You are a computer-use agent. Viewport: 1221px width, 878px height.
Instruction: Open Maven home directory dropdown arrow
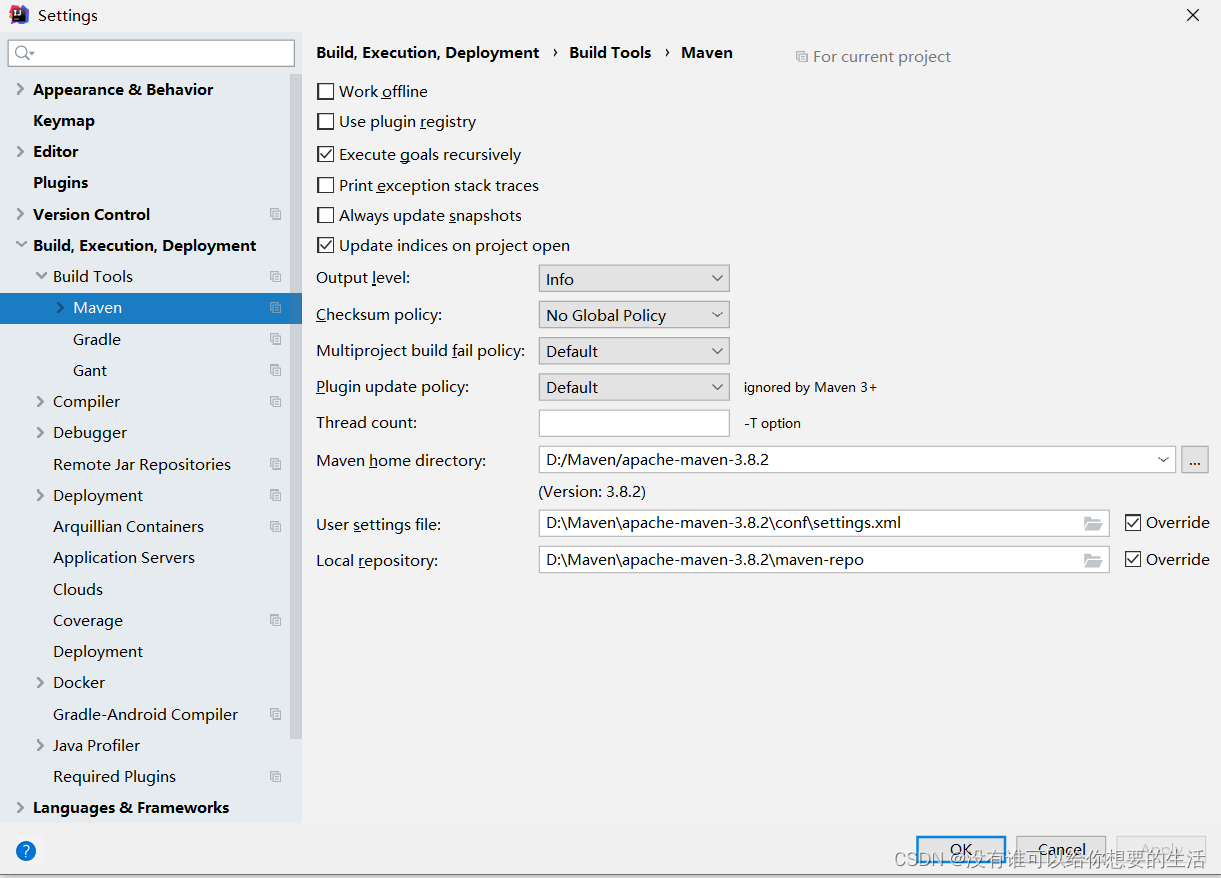point(1163,460)
